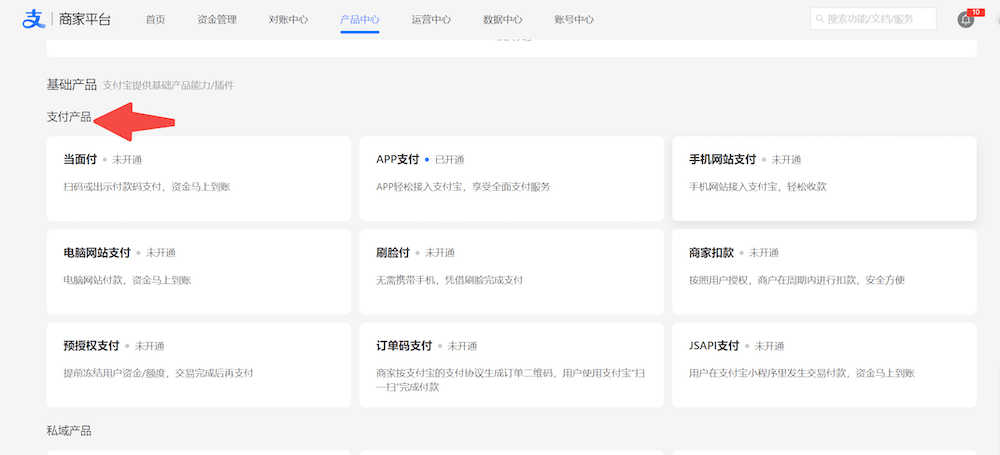
Task: Open the APP支付 product card
Action: tap(511, 178)
